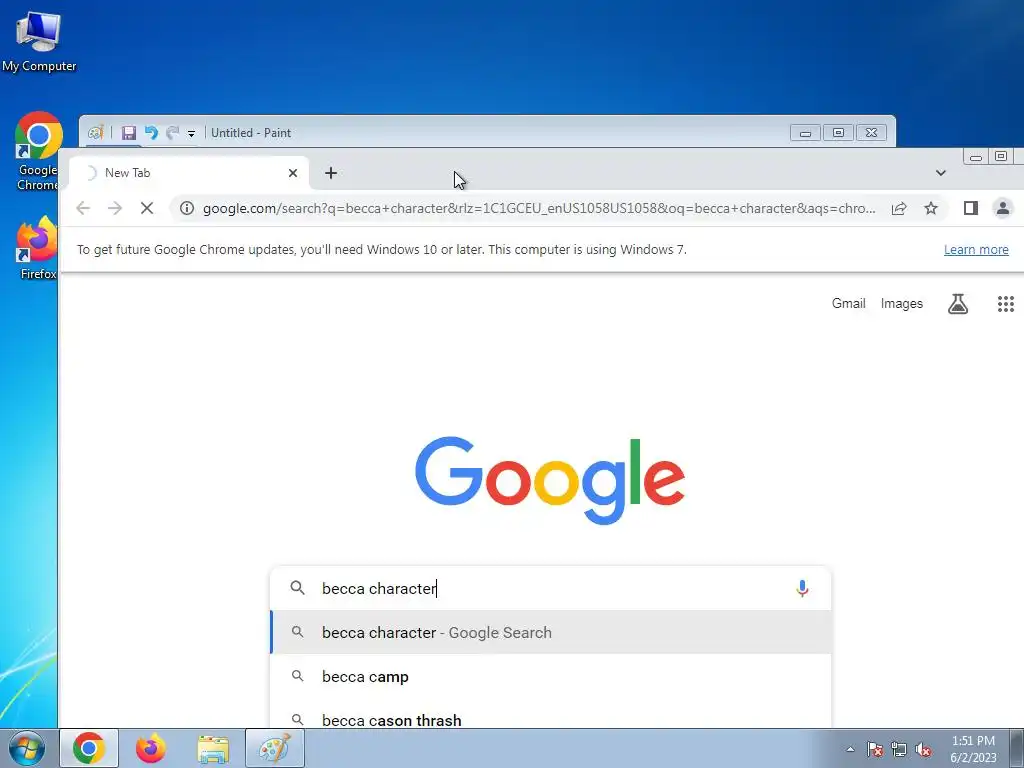
Task: Open Learn more link in update notice
Action: pyautogui.click(x=976, y=249)
